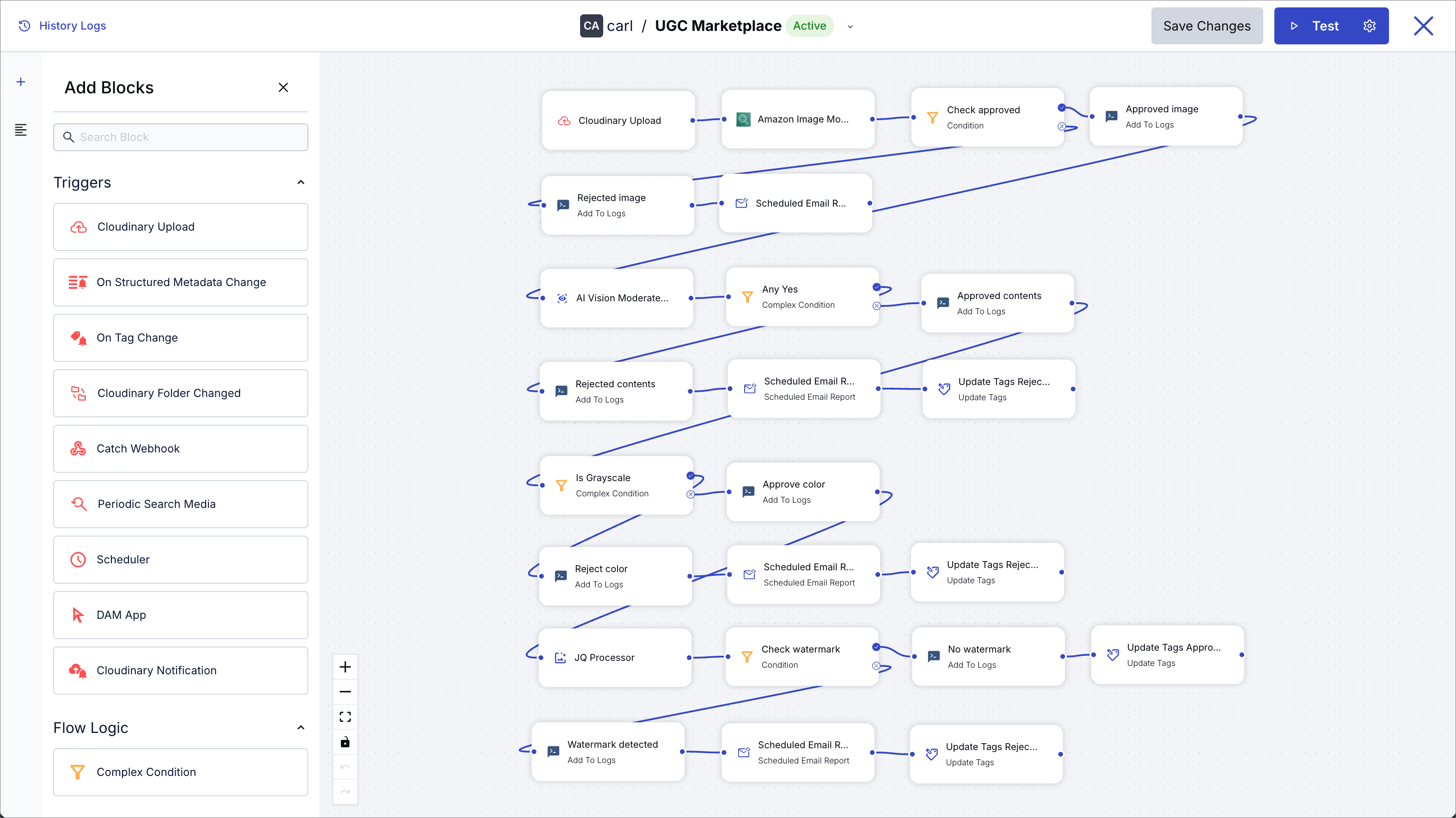The height and width of the screenshot is (818, 1456).
Task: Collapse the Triggers section
Action: click(x=301, y=182)
